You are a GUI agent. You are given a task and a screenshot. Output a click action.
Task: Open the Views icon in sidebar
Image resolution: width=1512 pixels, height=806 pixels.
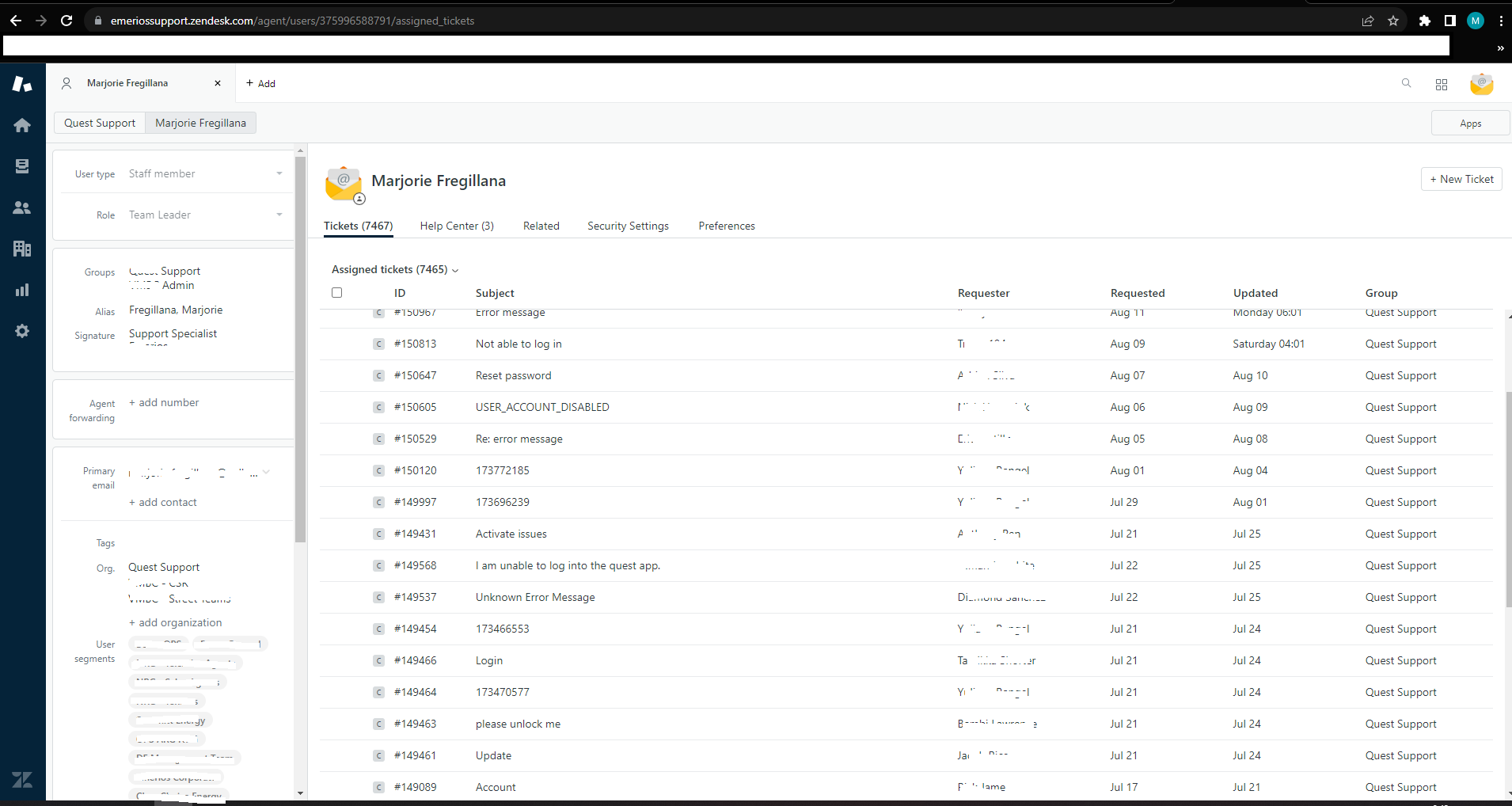22,166
